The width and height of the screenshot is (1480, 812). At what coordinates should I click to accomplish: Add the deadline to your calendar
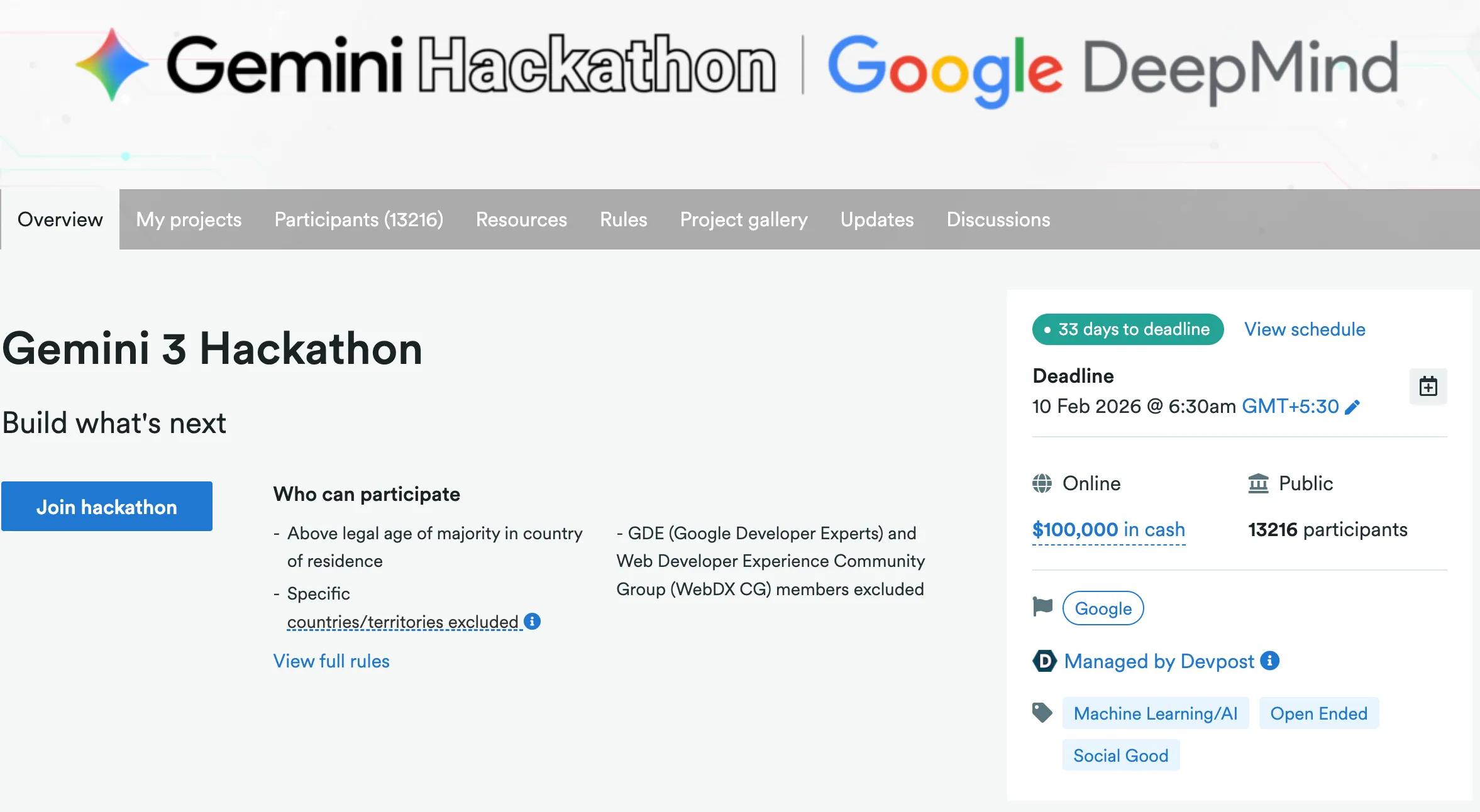click(x=1428, y=387)
